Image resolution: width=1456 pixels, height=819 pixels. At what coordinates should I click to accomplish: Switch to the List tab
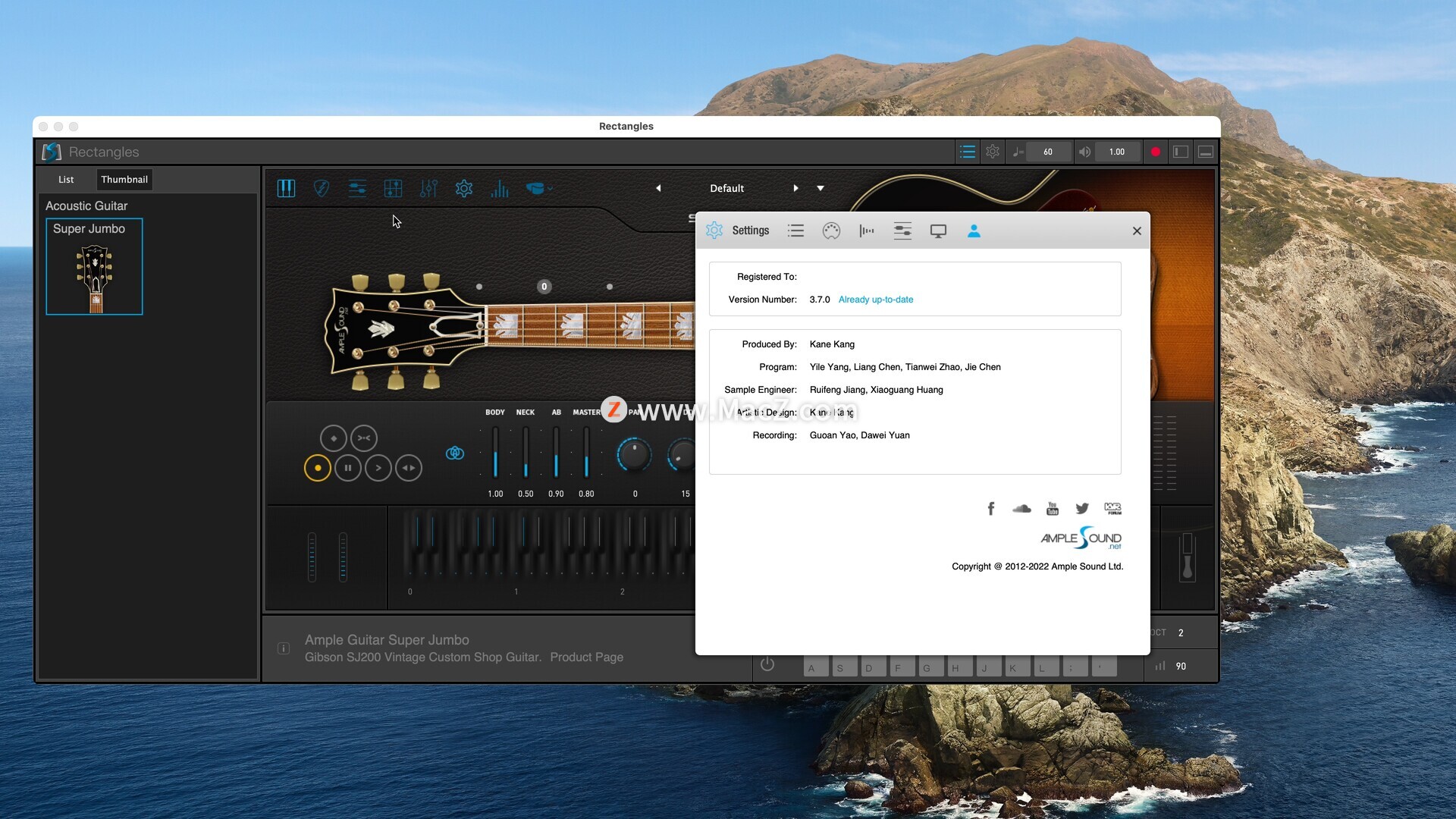[x=66, y=180]
